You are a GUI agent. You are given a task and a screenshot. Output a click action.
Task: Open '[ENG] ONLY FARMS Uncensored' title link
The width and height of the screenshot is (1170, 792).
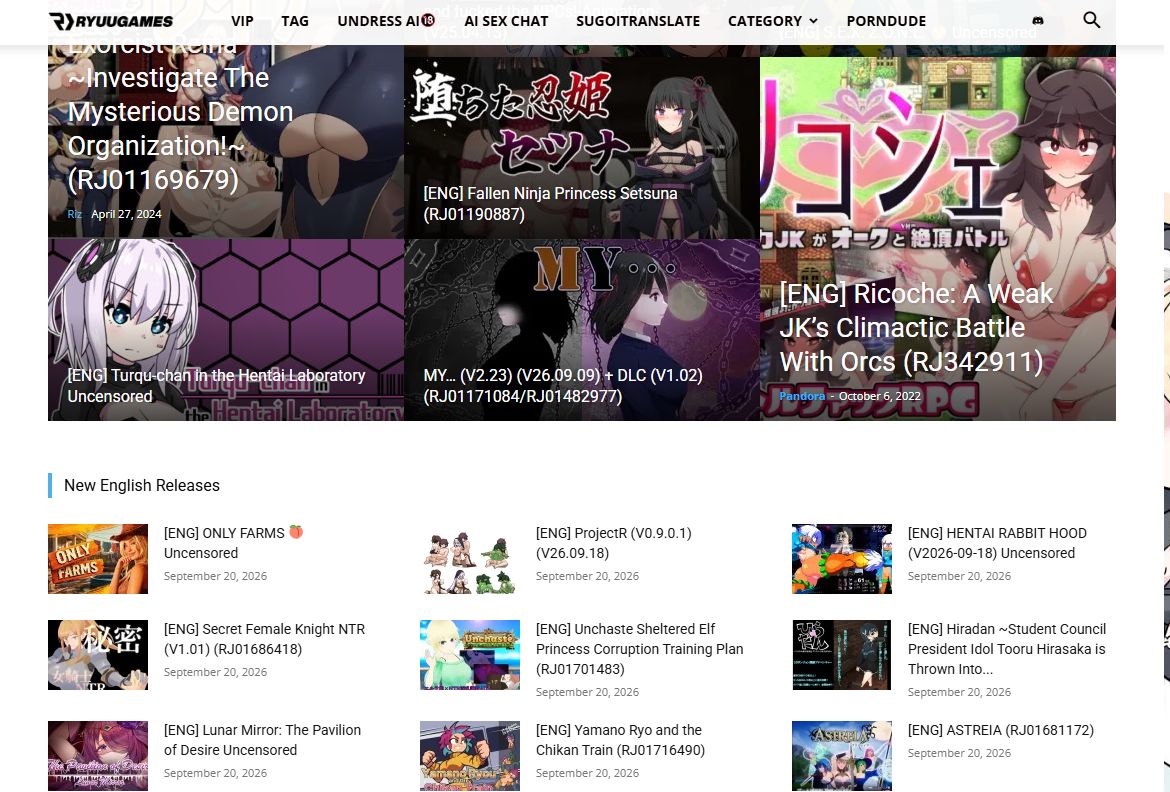(x=234, y=543)
